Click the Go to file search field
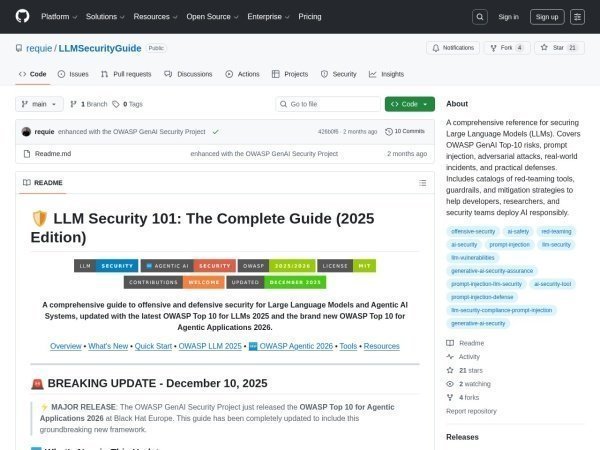This screenshot has height=450, width=600. (328, 104)
